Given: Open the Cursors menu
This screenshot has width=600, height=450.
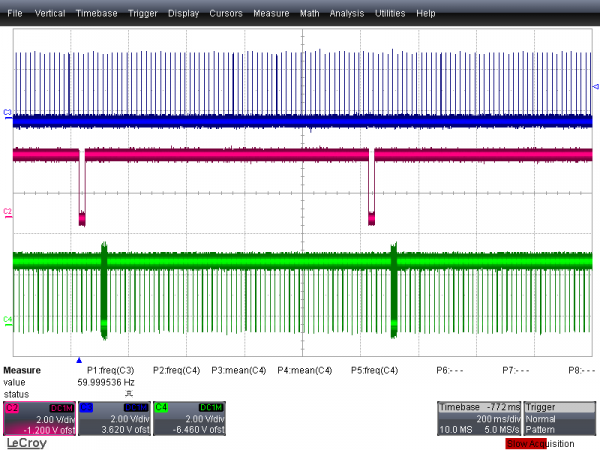Looking at the screenshot, I should pyautogui.click(x=227, y=14).
